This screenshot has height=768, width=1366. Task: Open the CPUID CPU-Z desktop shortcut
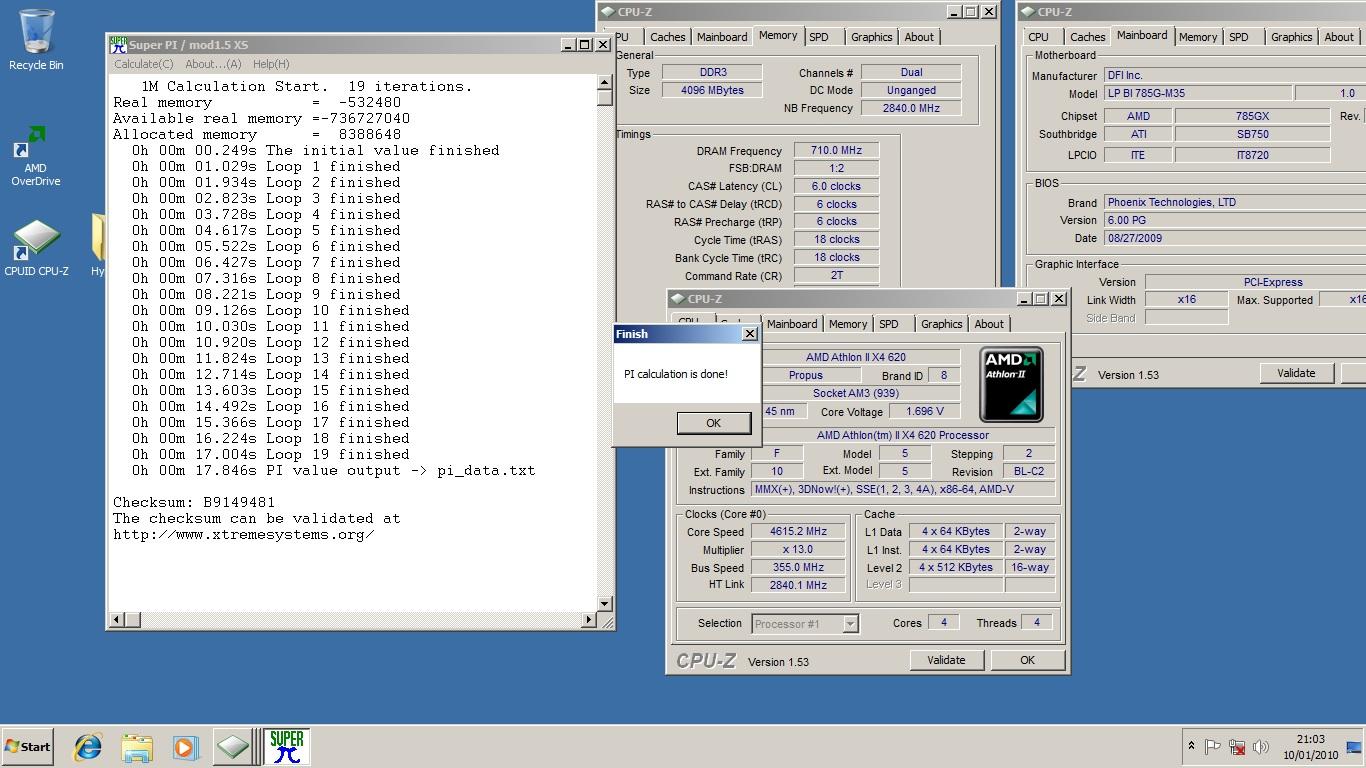point(36,248)
